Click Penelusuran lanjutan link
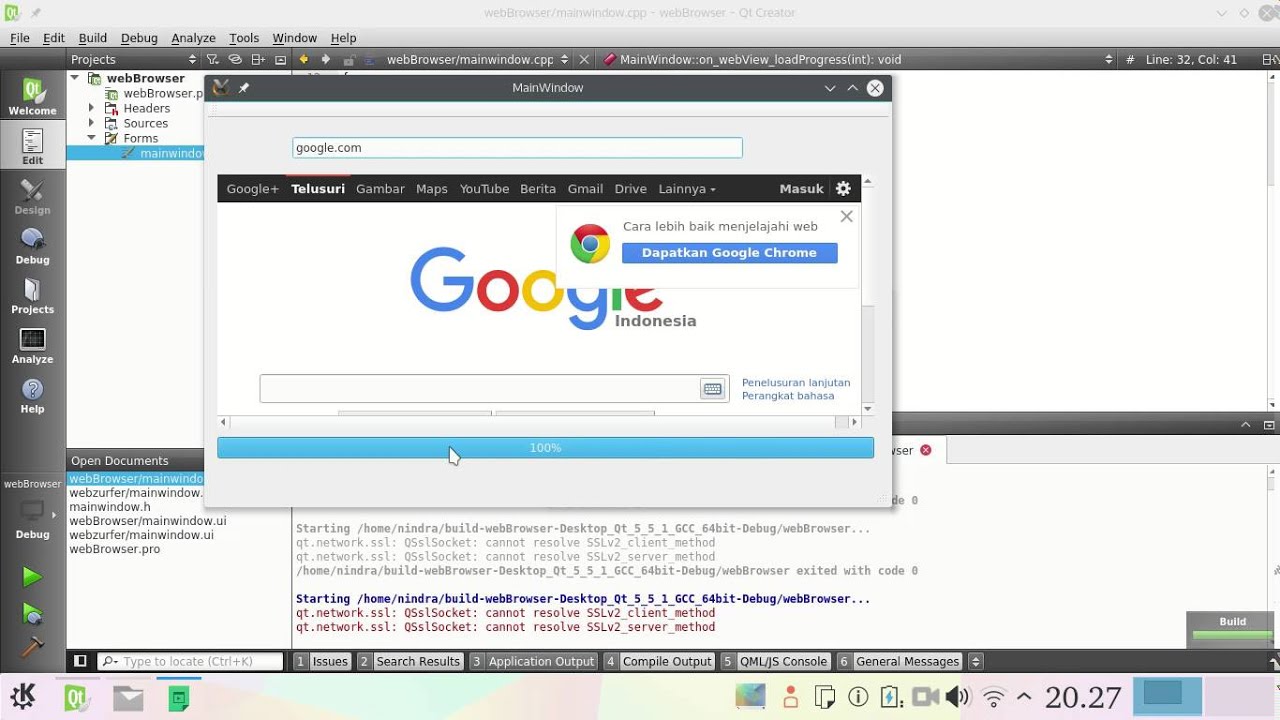The width and height of the screenshot is (1280, 720). [796, 382]
